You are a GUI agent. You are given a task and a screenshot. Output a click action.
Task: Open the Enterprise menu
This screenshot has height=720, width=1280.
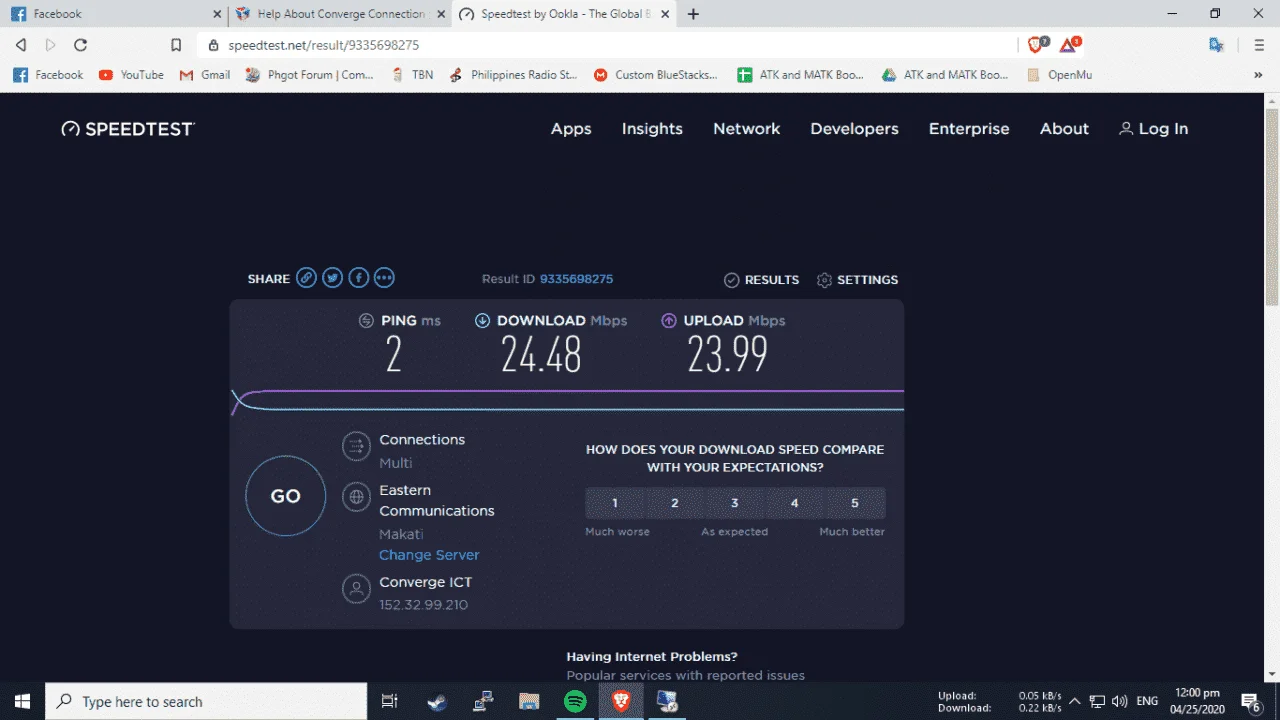pyautogui.click(x=969, y=129)
